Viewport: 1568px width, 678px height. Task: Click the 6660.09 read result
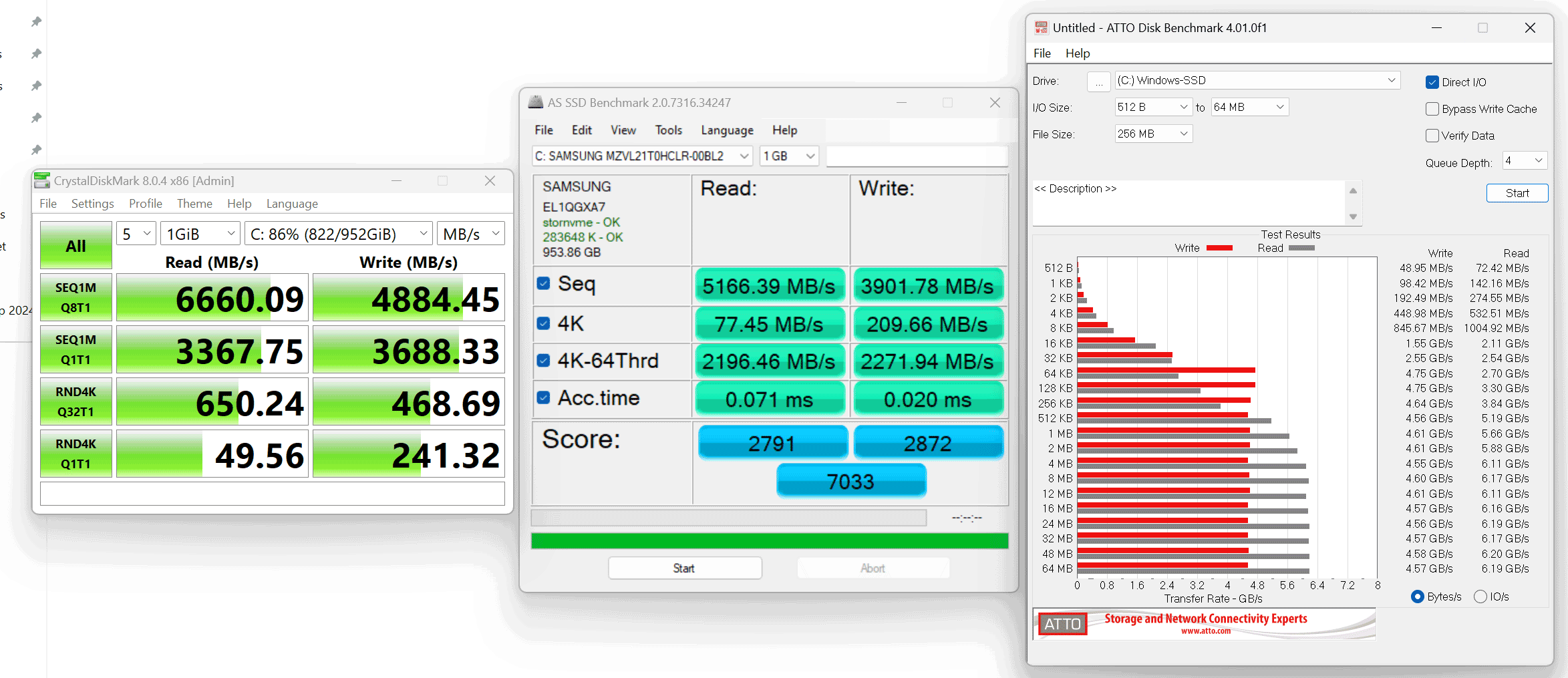click(212, 298)
